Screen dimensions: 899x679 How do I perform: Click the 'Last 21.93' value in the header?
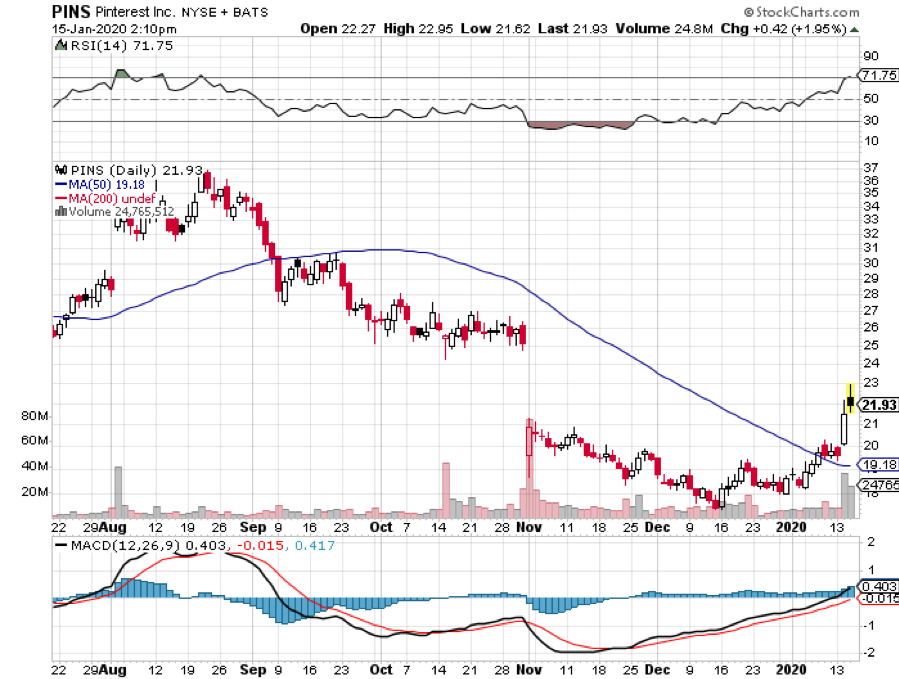click(x=572, y=29)
